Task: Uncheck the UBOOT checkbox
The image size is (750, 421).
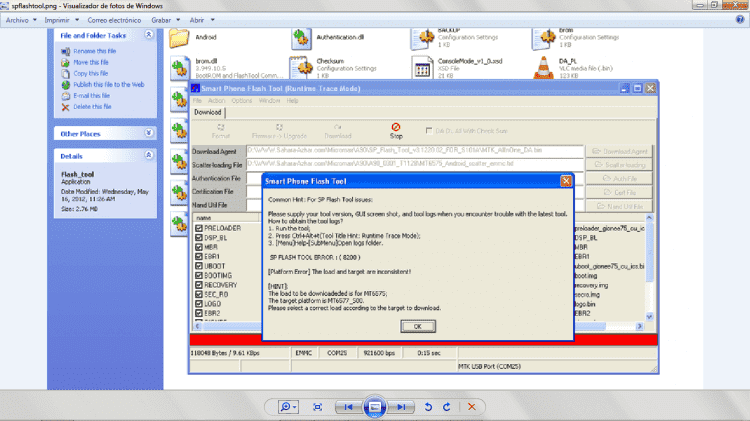Action: pyautogui.click(x=199, y=266)
